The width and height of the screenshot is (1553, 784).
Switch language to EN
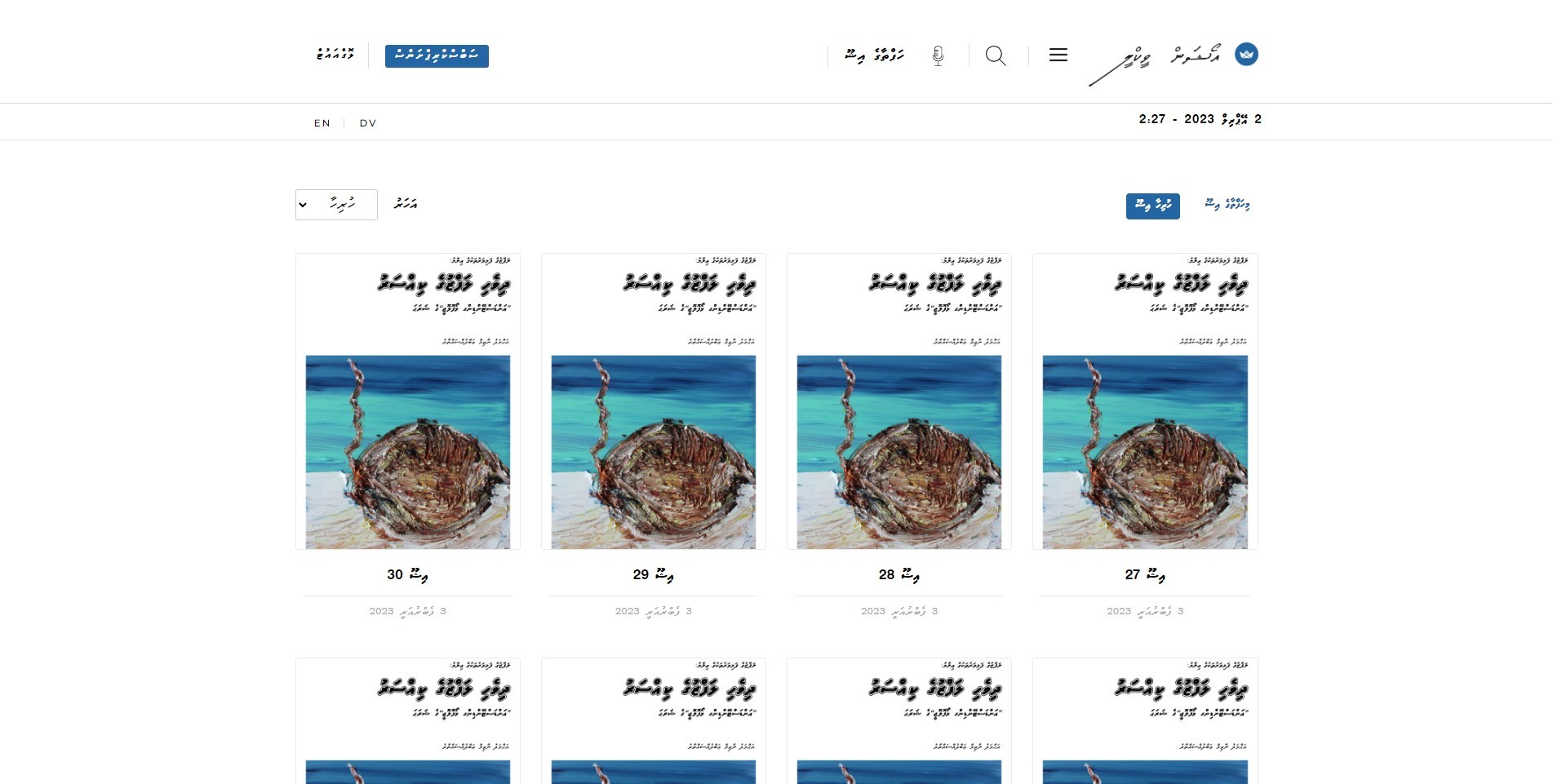click(322, 123)
